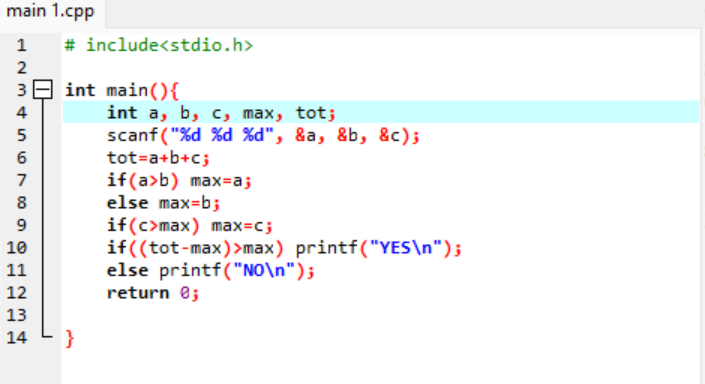Screen dimensions: 705x384
Task: Click the 'else printf("NO\n");' line
Action: [x=210, y=270]
